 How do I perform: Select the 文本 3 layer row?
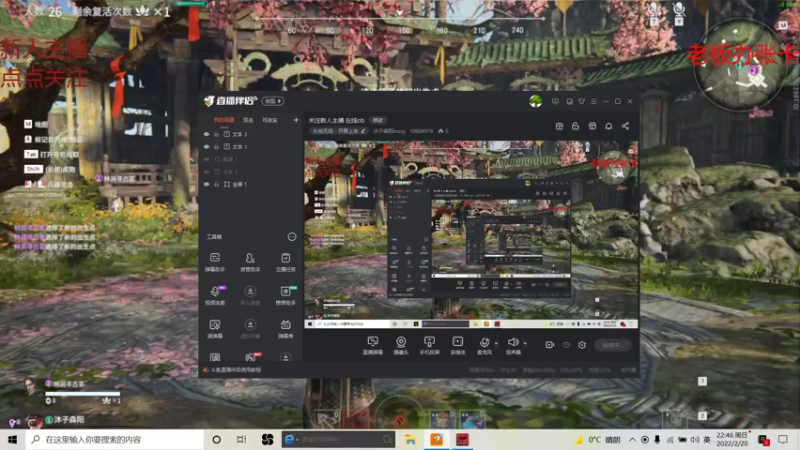point(251,134)
